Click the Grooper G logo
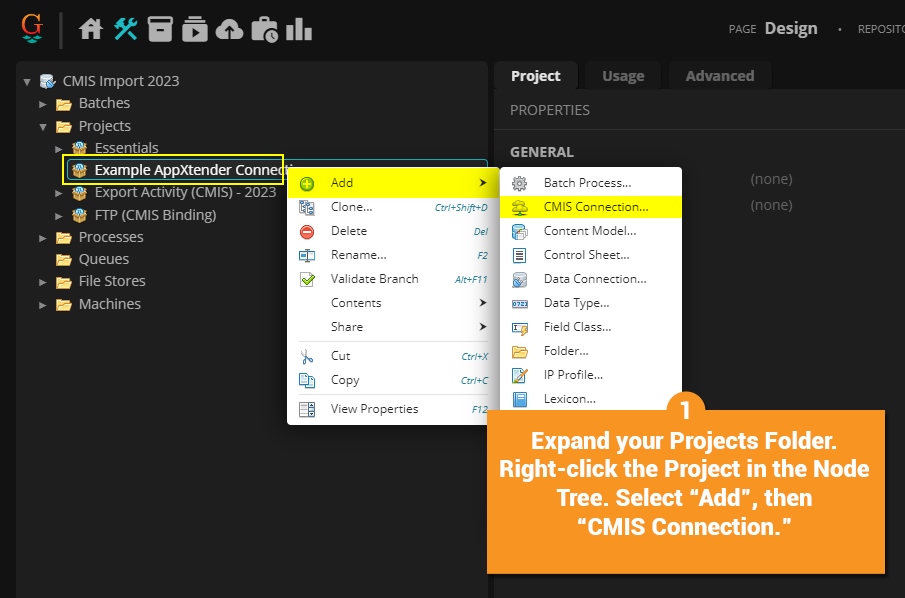Screen dimensions: 905x598 [x=32, y=28]
